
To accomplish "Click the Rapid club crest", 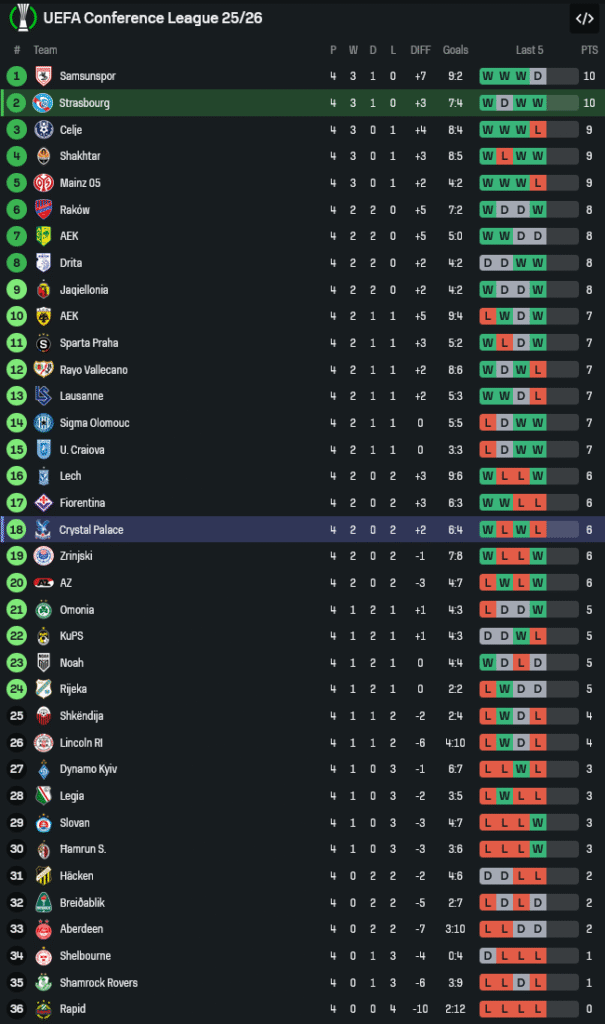I will (43, 1009).
